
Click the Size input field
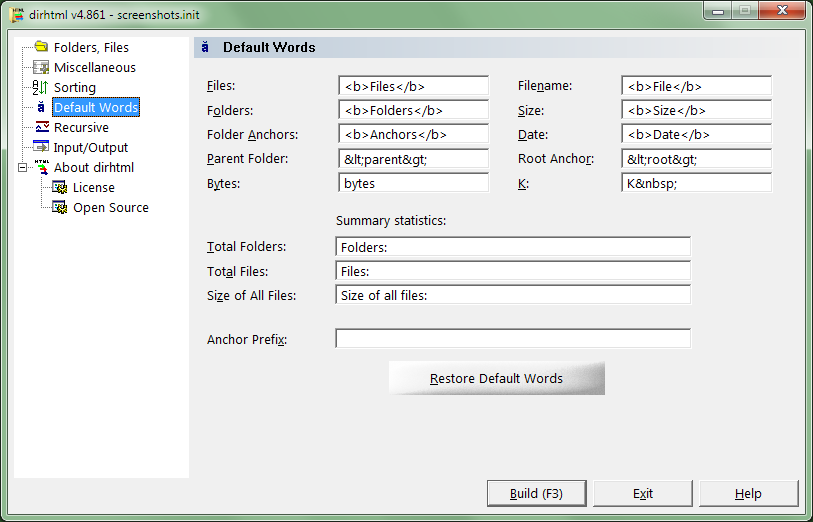pyautogui.click(x=696, y=110)
